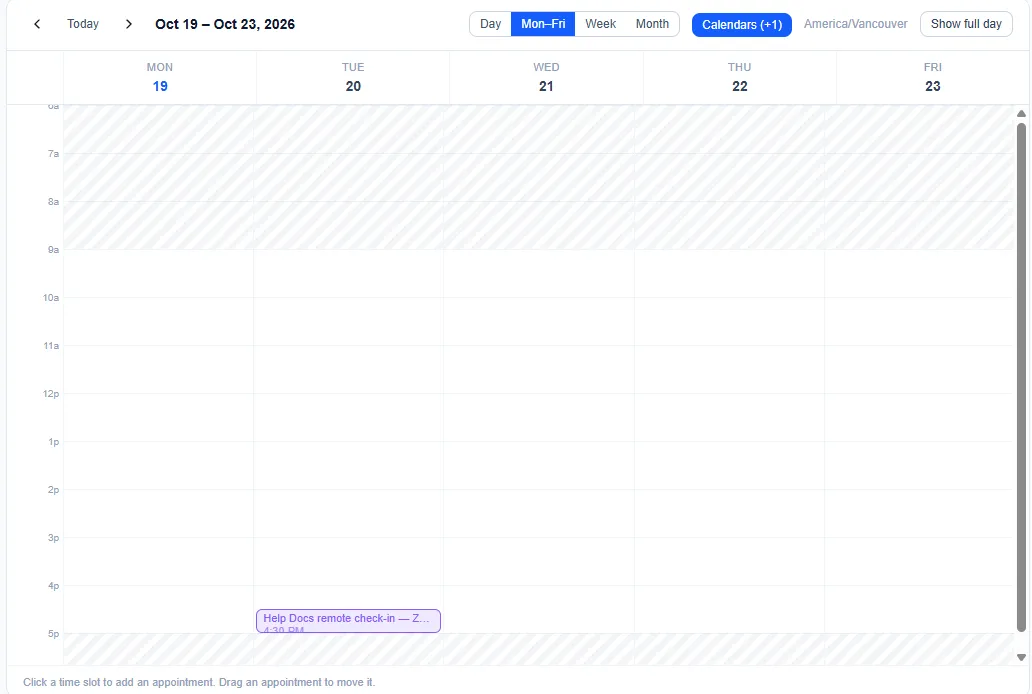Go to next week with right chevron
Screen dimensions: 1032x694
pyautogui.click(x=128, y=24)
